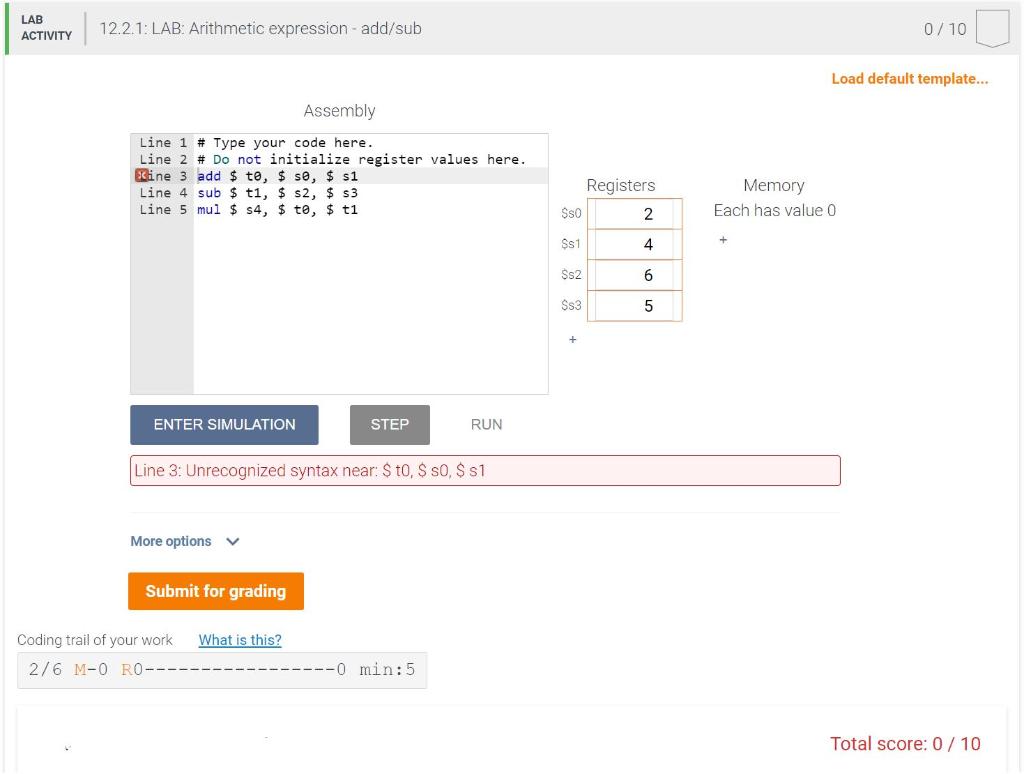Add a memory entry with the plus icon
This screenshot has width=1024, height=774.
723,240
